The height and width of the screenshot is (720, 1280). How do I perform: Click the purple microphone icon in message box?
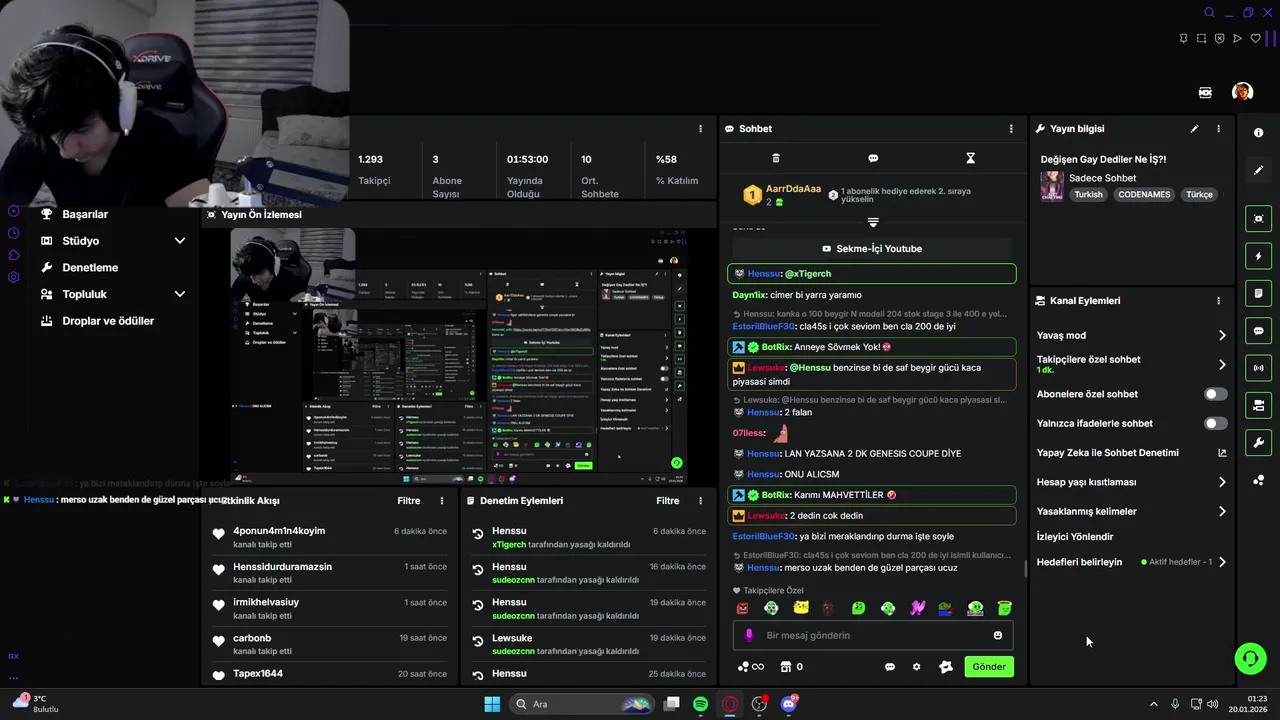pyautogui.click(x=749, y=635)
